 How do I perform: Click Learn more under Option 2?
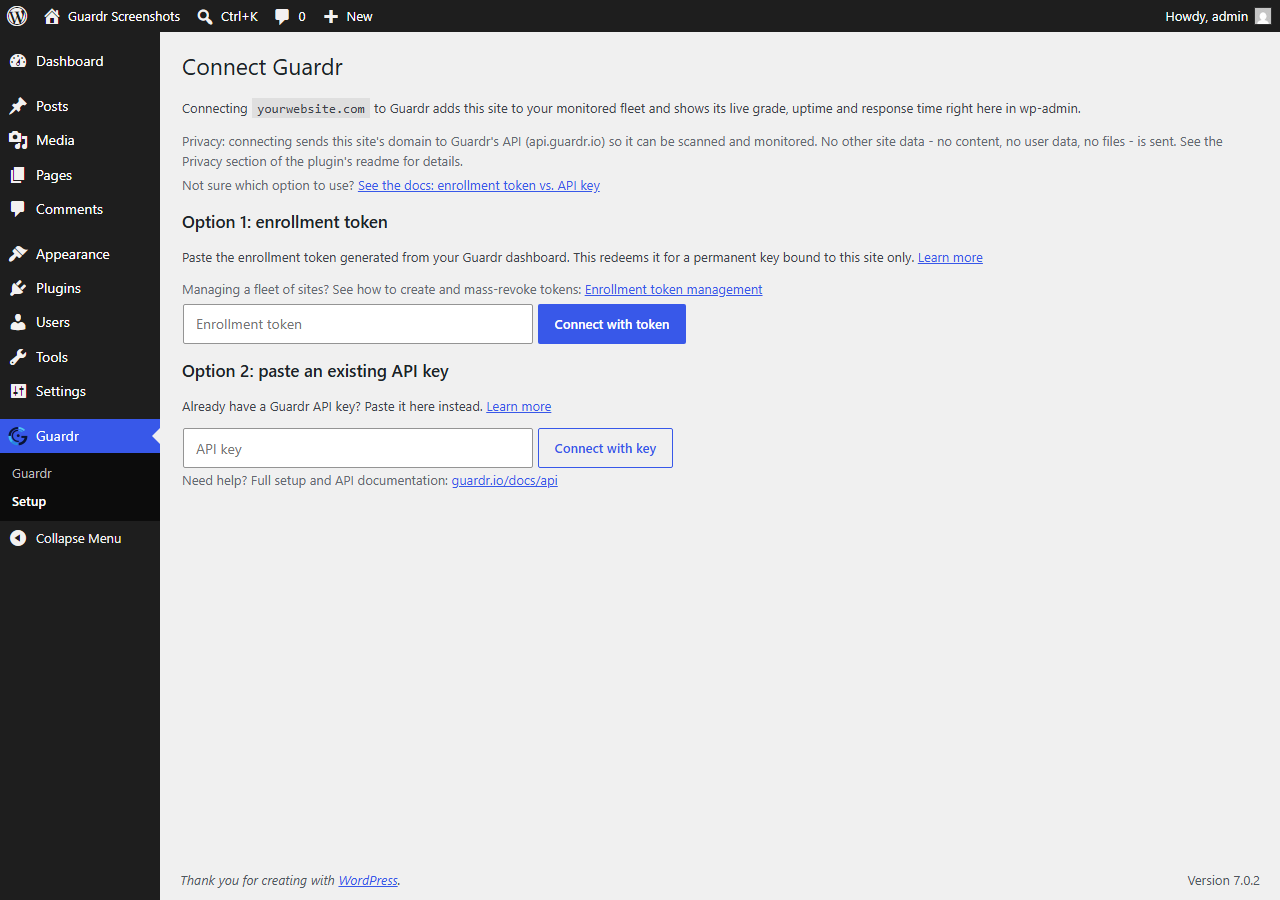pyautogui.click(x=519, y=406)
